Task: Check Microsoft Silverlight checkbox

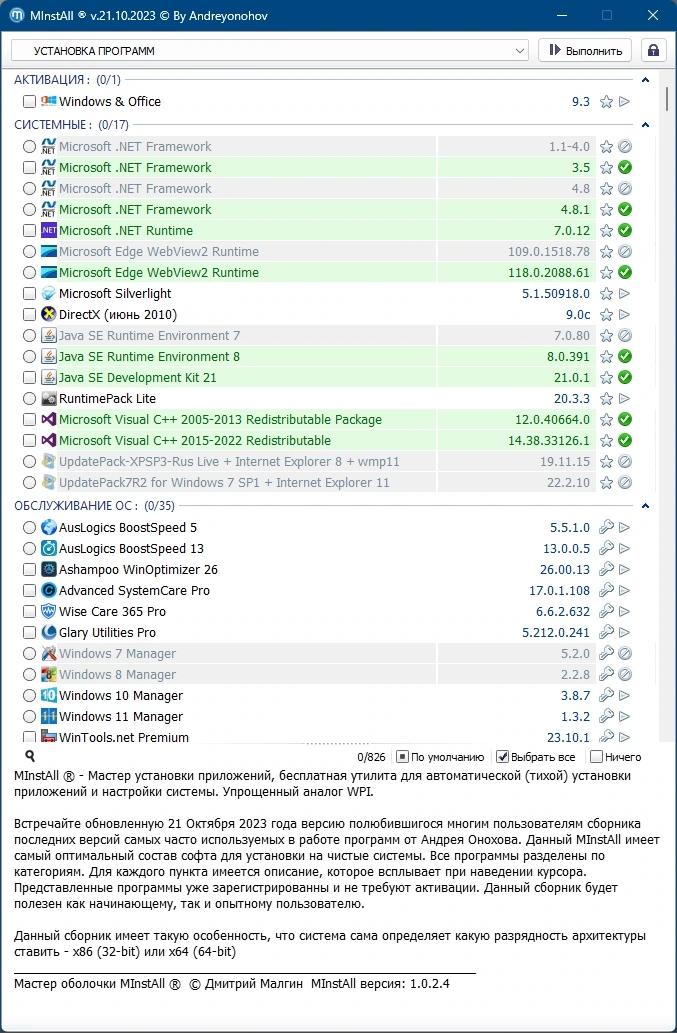Action: [x=29, y=294]
